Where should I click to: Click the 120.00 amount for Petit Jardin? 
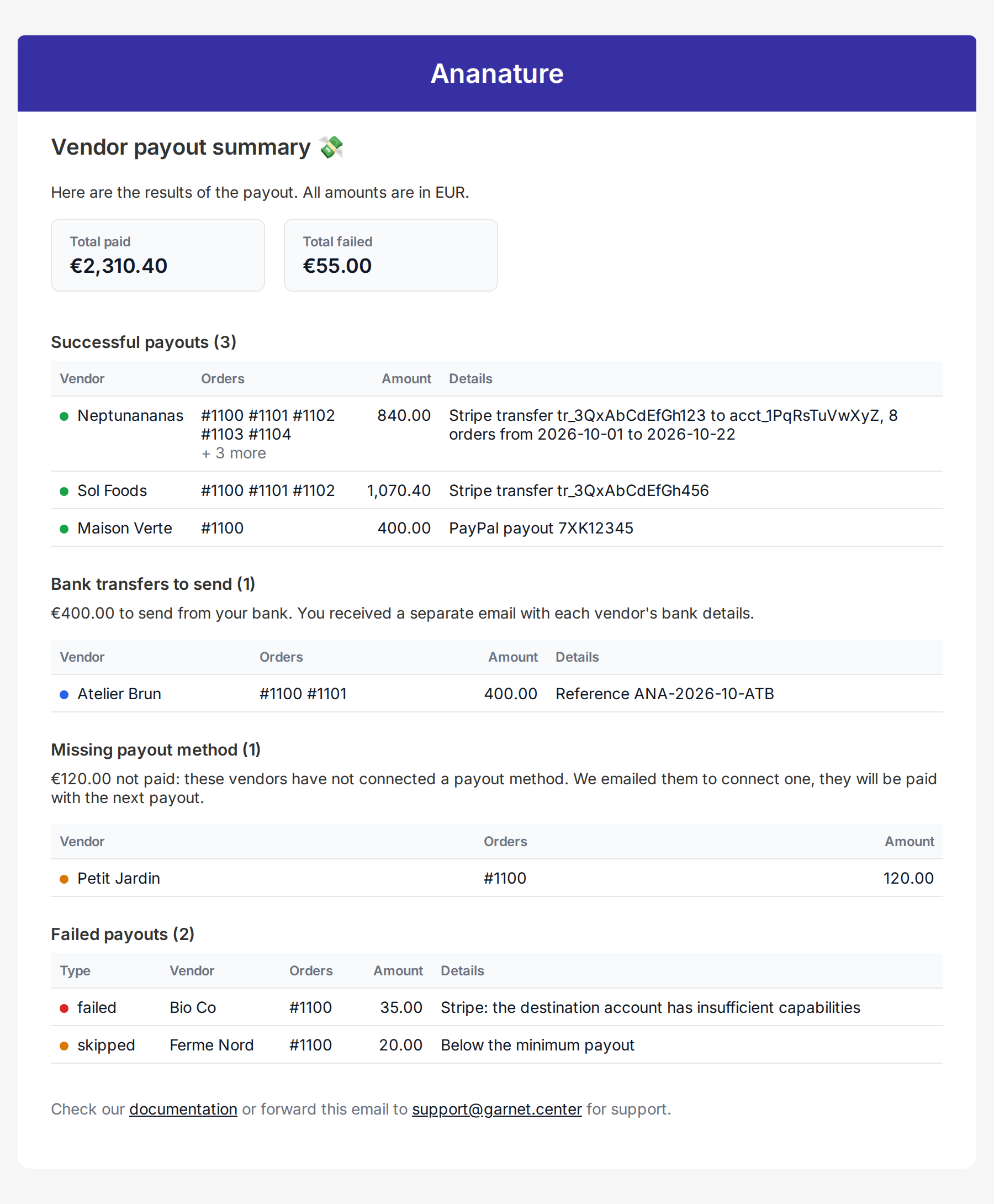coord(909,878)
